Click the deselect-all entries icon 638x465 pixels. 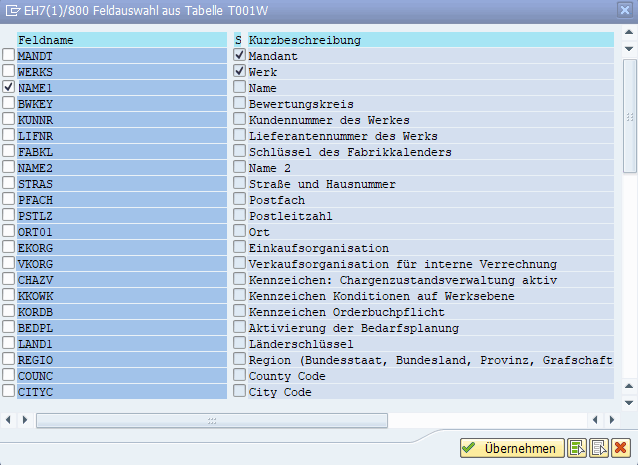(599, 448)
